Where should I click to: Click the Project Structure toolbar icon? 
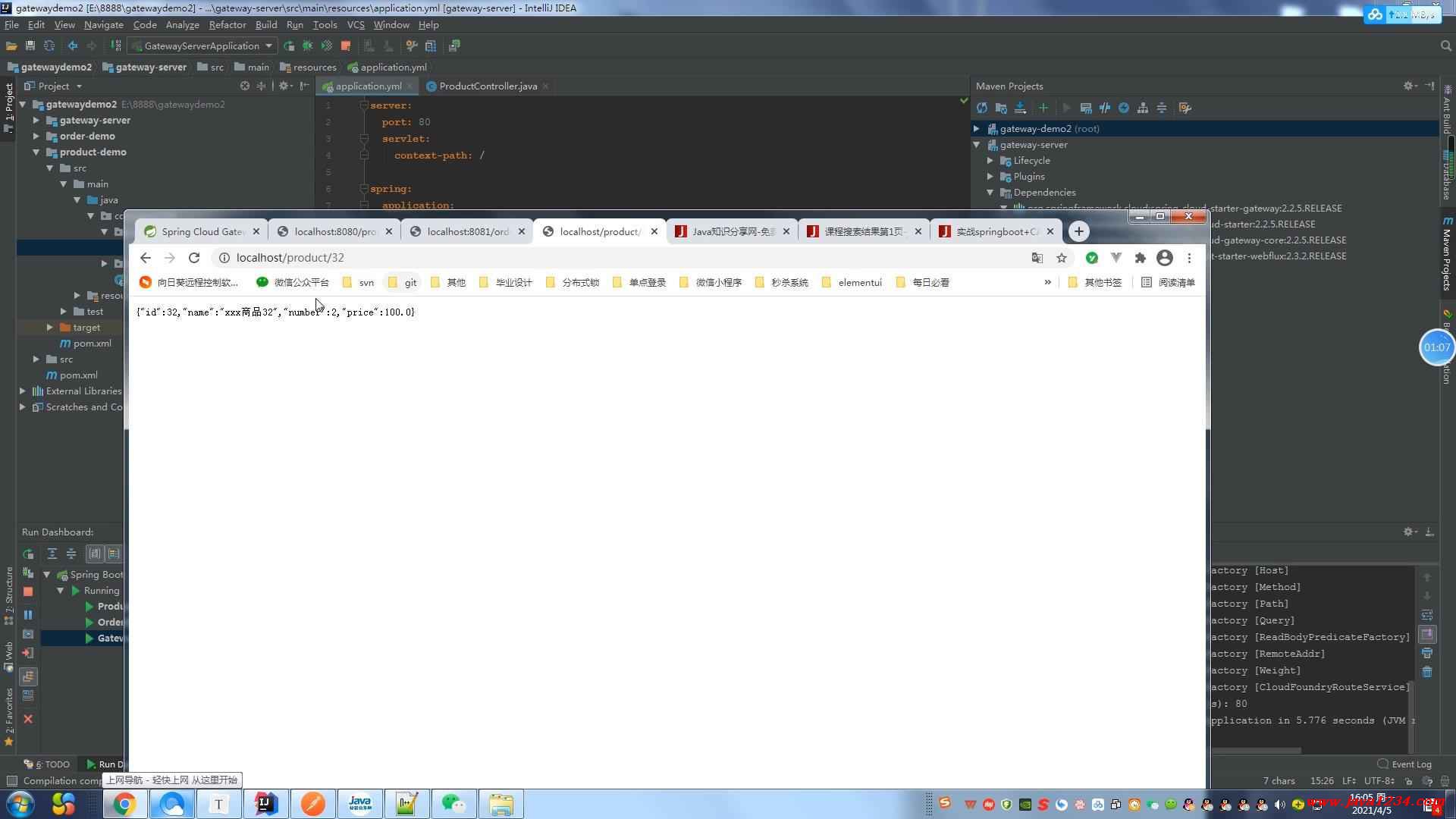coord(431,46)
